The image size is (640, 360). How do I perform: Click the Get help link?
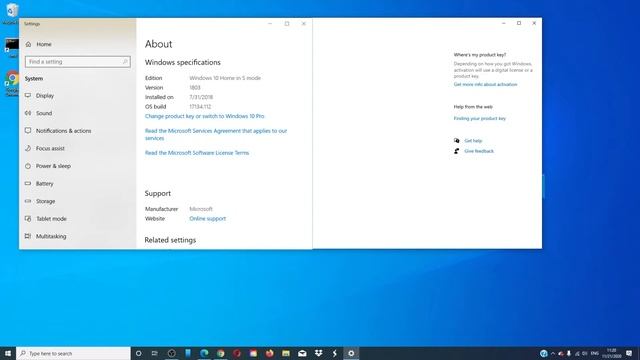(473, 140)
